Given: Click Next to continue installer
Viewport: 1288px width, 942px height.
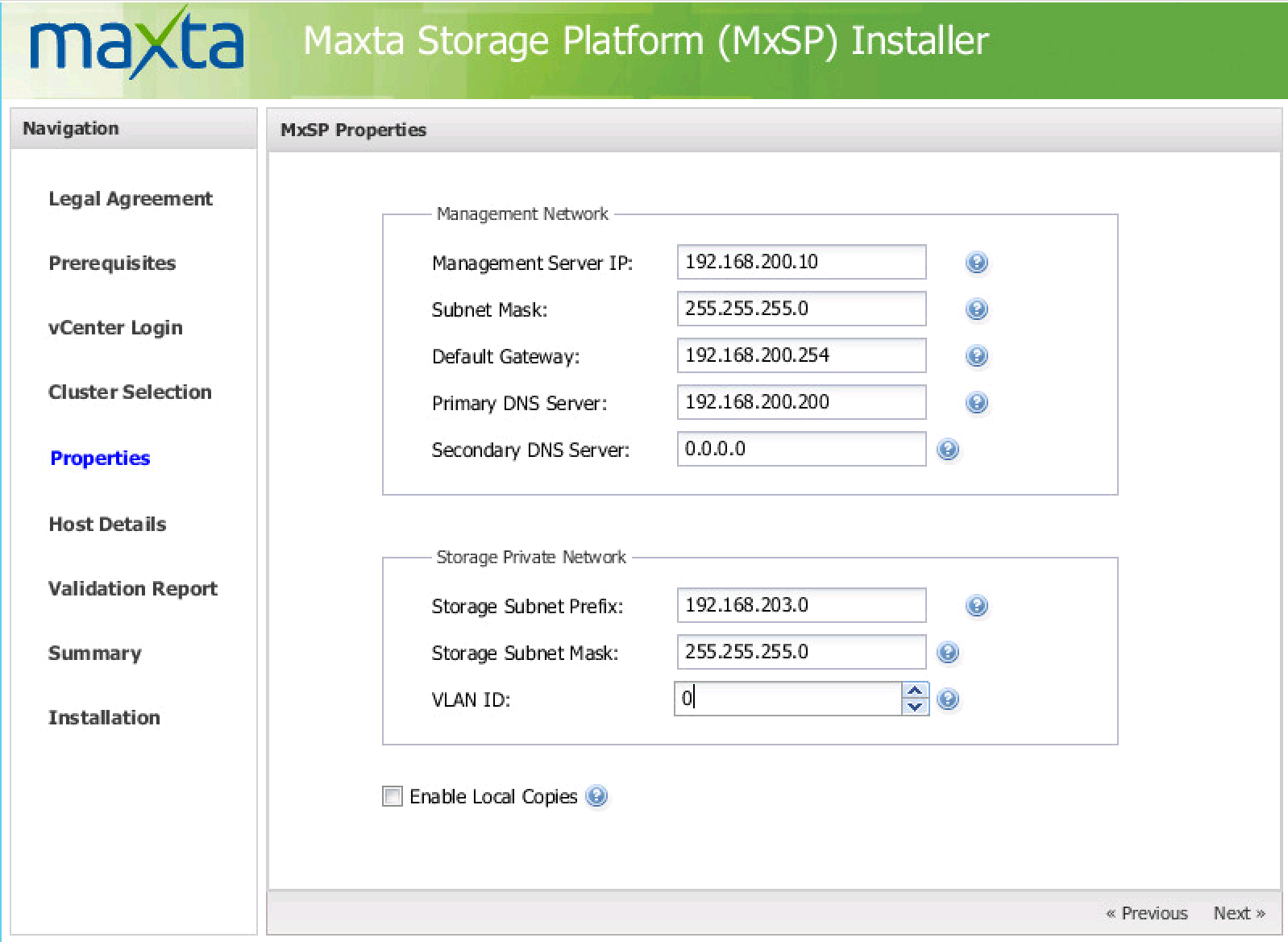Looking at the screenshot, I should pos(1238,913).
